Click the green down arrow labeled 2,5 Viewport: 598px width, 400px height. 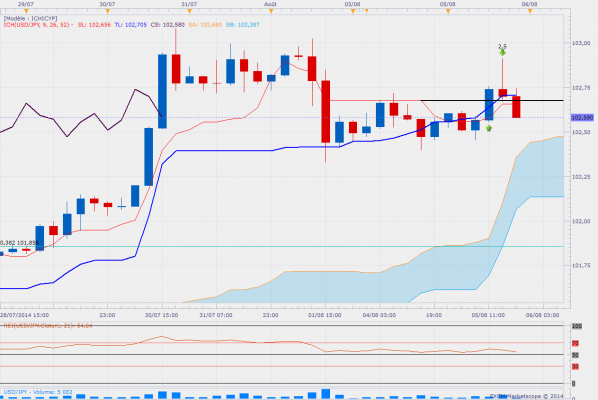[502, 52]
